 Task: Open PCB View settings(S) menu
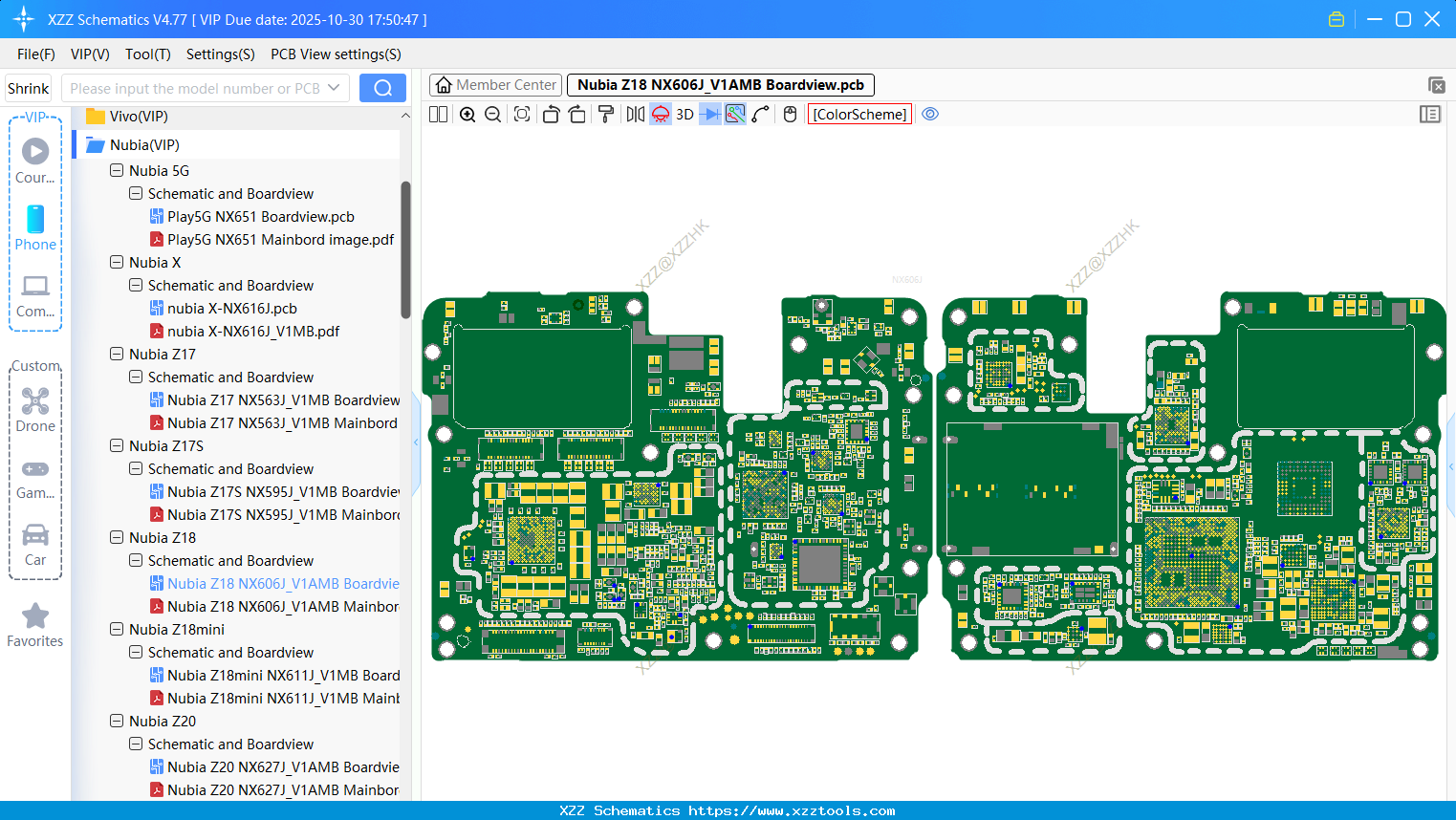[336, 54]
